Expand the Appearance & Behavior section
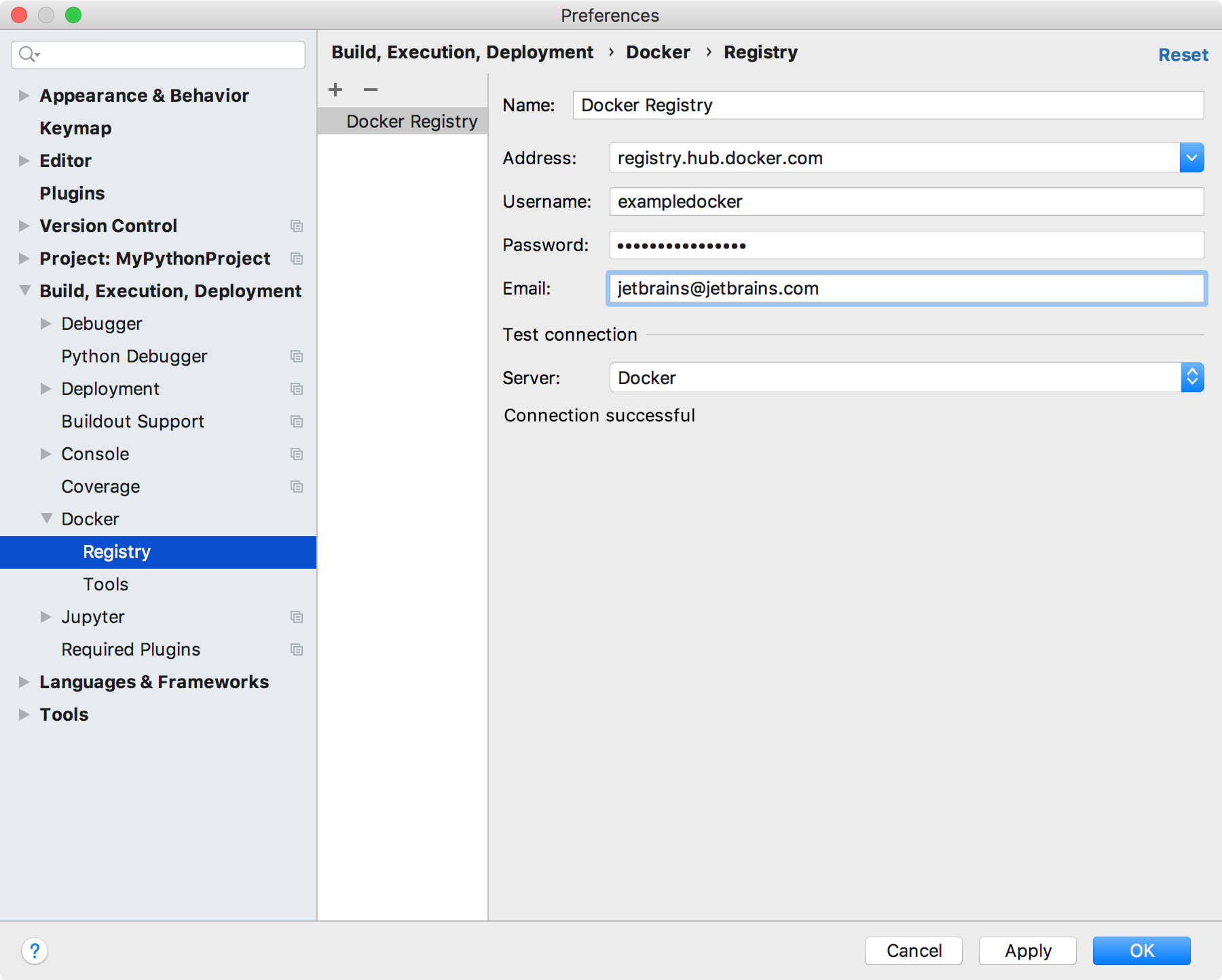 coord(22,95)
